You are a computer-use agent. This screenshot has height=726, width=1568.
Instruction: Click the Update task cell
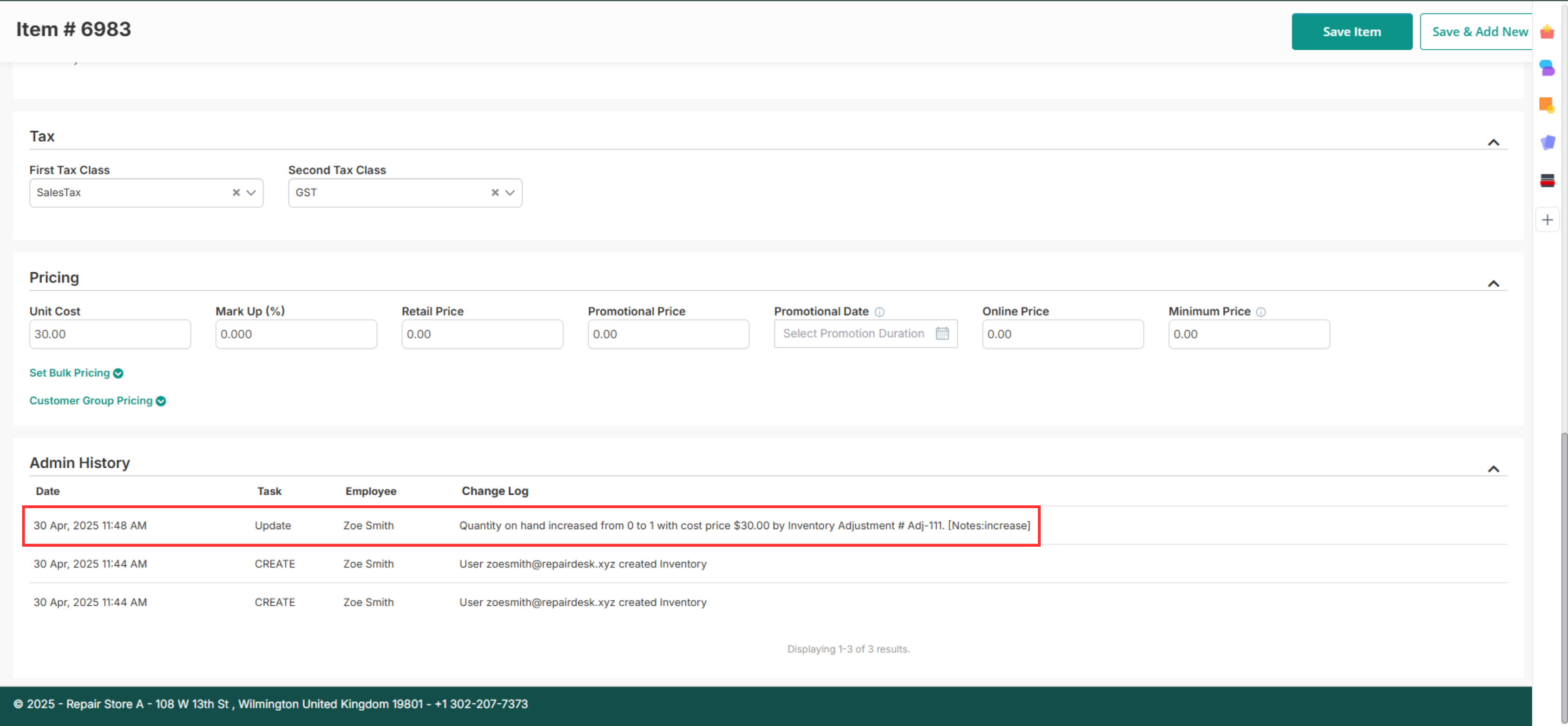pyautogui.click(x=273, y=525)
